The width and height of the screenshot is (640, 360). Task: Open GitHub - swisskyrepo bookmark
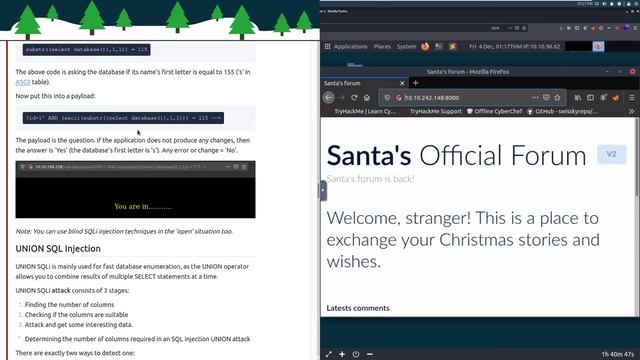[x=562, y=111]
